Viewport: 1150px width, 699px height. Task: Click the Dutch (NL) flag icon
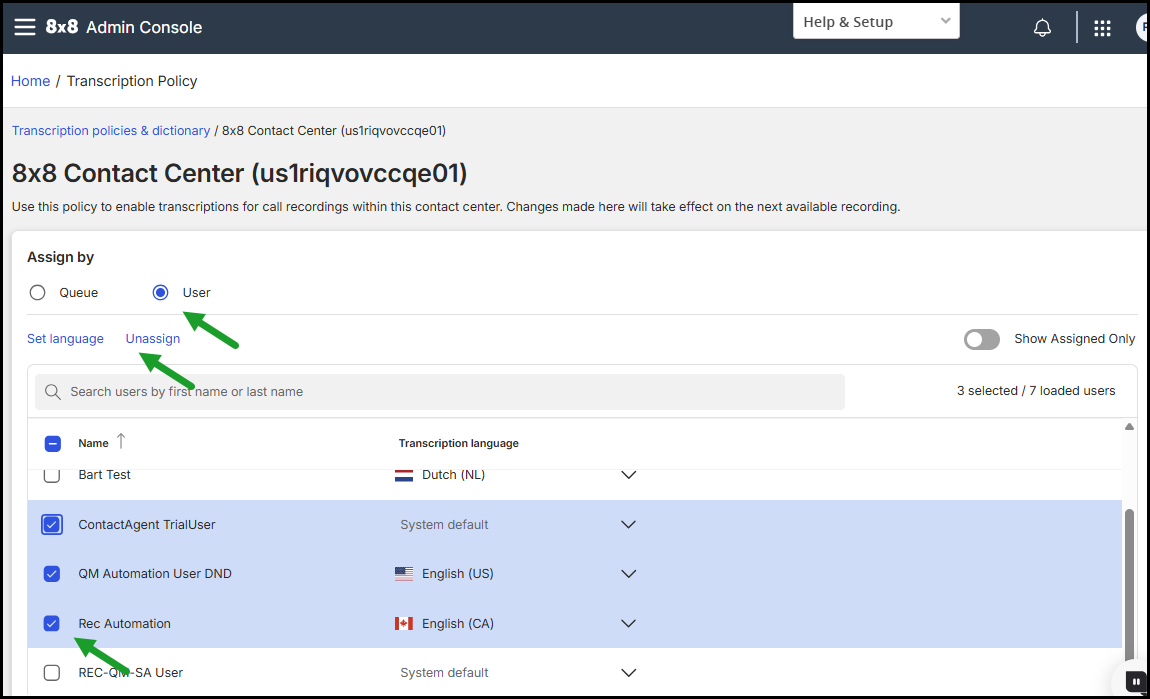pyautogui.click(x=404, y=475)
